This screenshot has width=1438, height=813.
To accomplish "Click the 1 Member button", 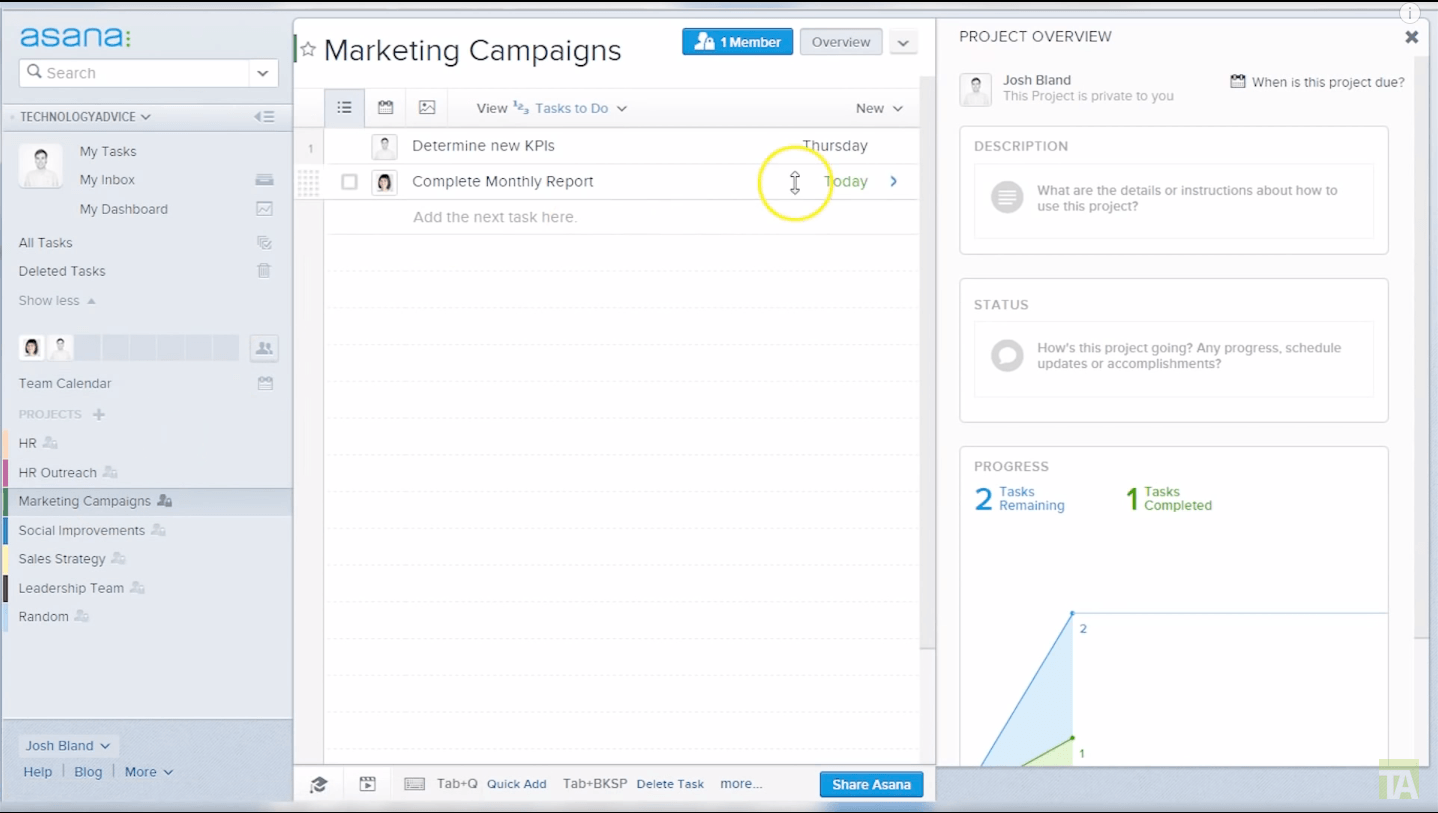I will point(738,42).
